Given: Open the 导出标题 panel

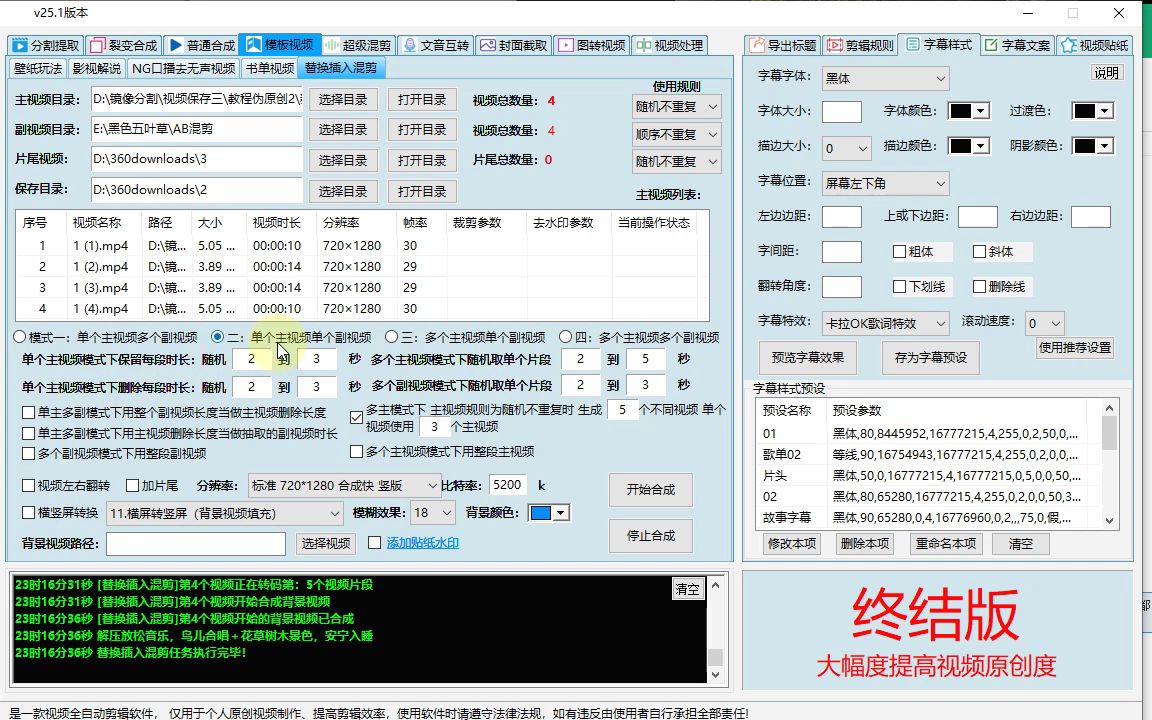Looking at the screenshot, I should [781, 45].
